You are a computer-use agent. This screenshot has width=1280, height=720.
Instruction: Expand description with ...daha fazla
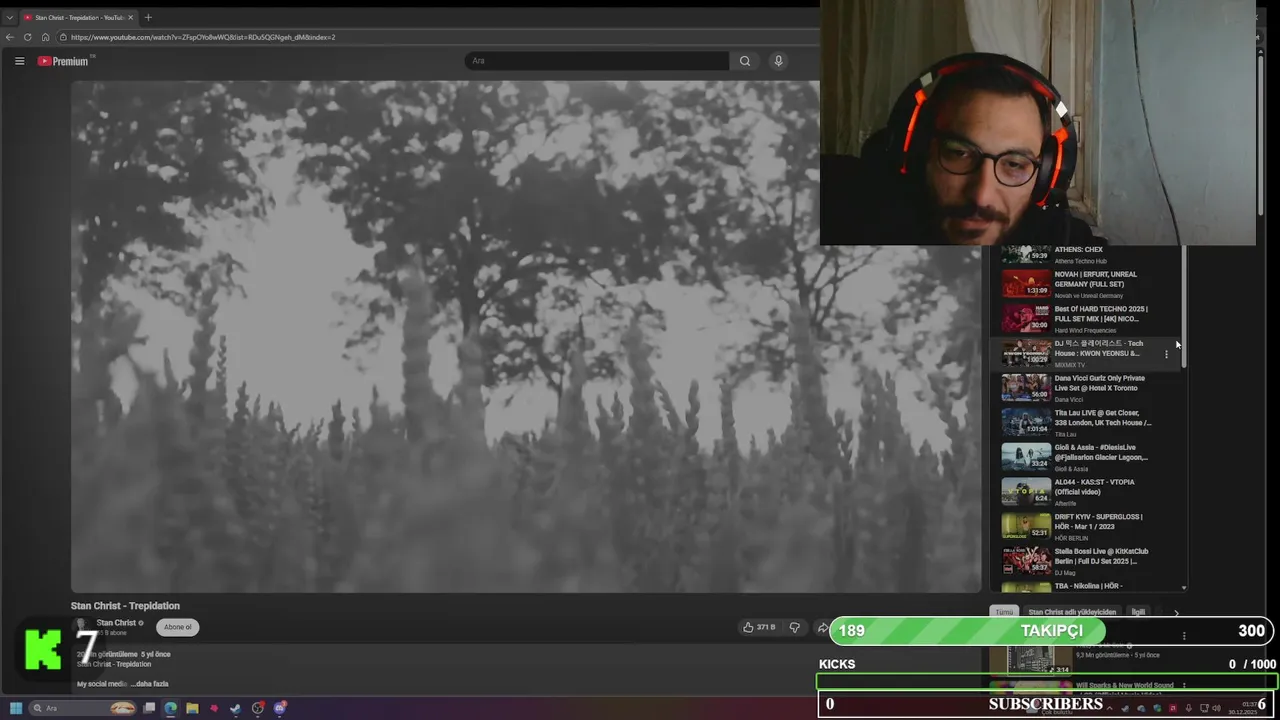tap(149, 684)
